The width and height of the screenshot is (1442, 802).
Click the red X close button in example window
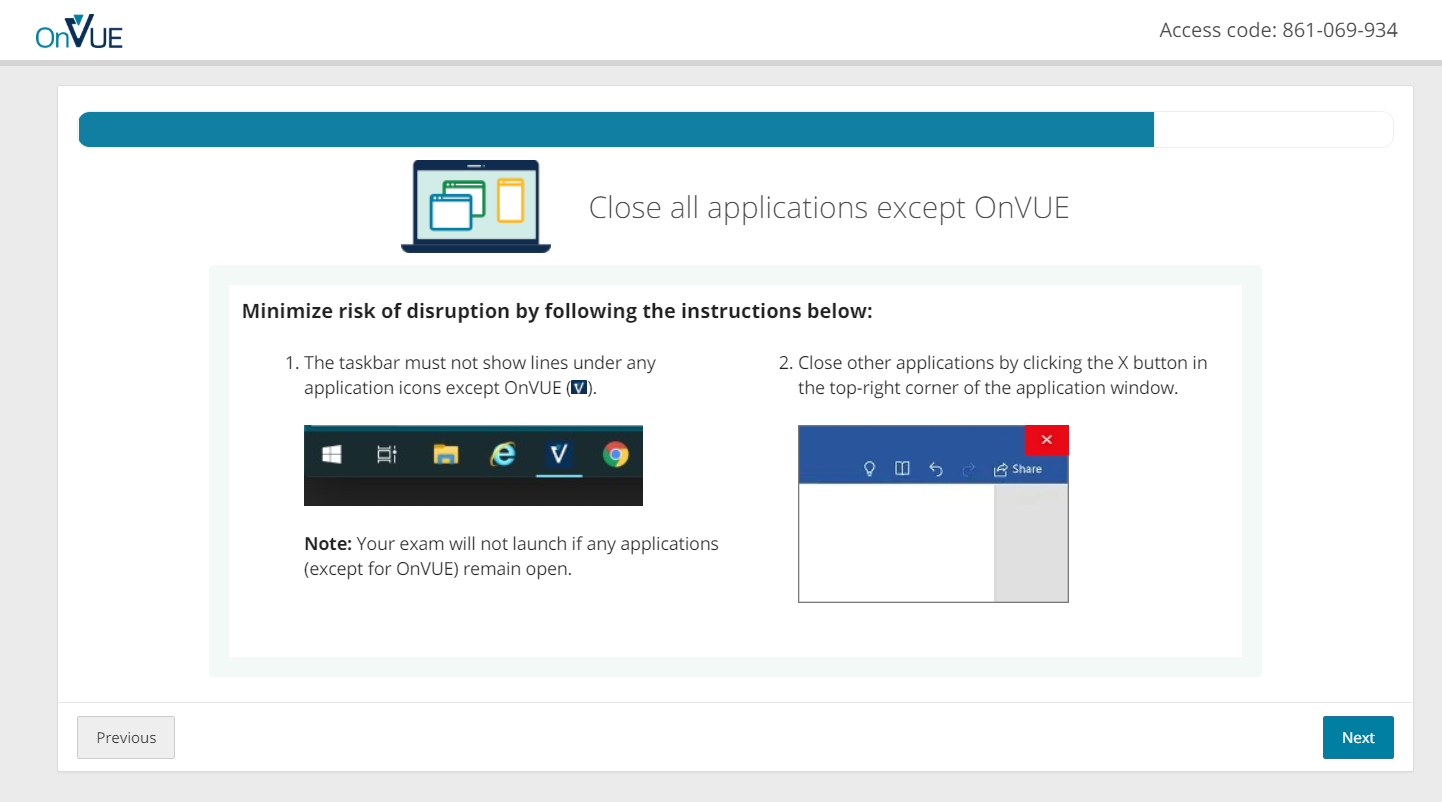click(x=1047, y=440)
